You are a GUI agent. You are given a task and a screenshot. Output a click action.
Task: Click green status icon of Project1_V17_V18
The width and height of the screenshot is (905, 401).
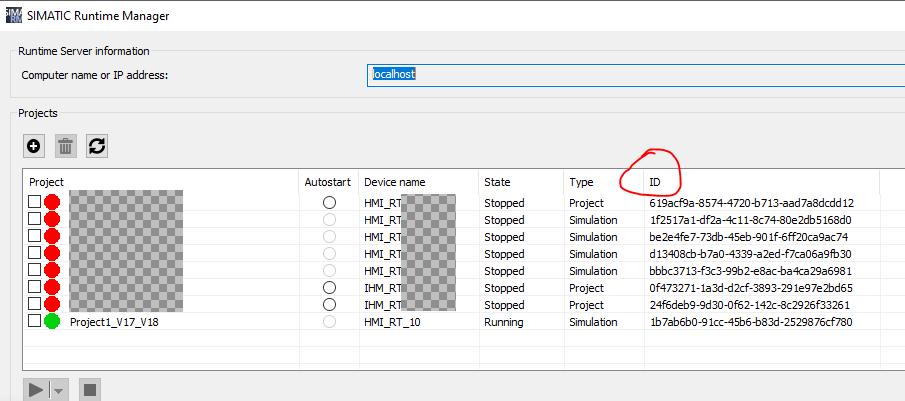tap(52, 322)
